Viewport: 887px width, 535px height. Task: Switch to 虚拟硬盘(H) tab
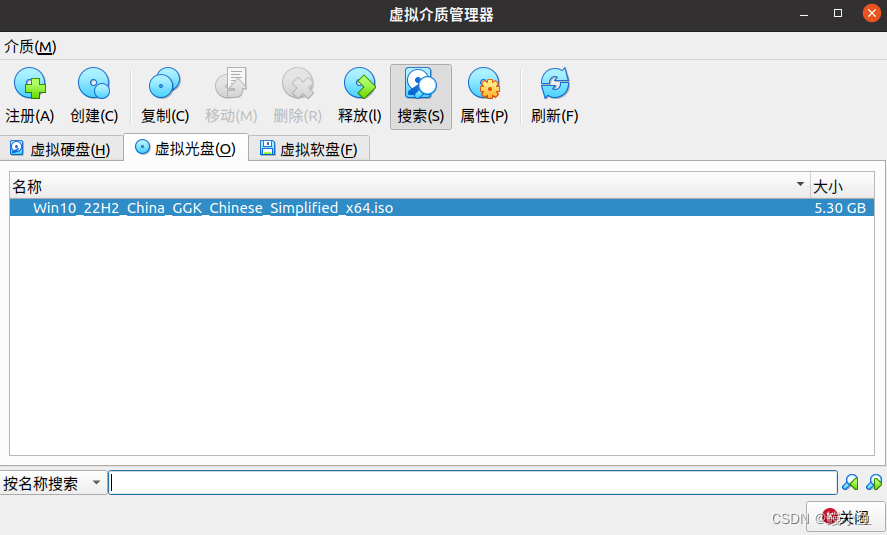pos(61,149)
